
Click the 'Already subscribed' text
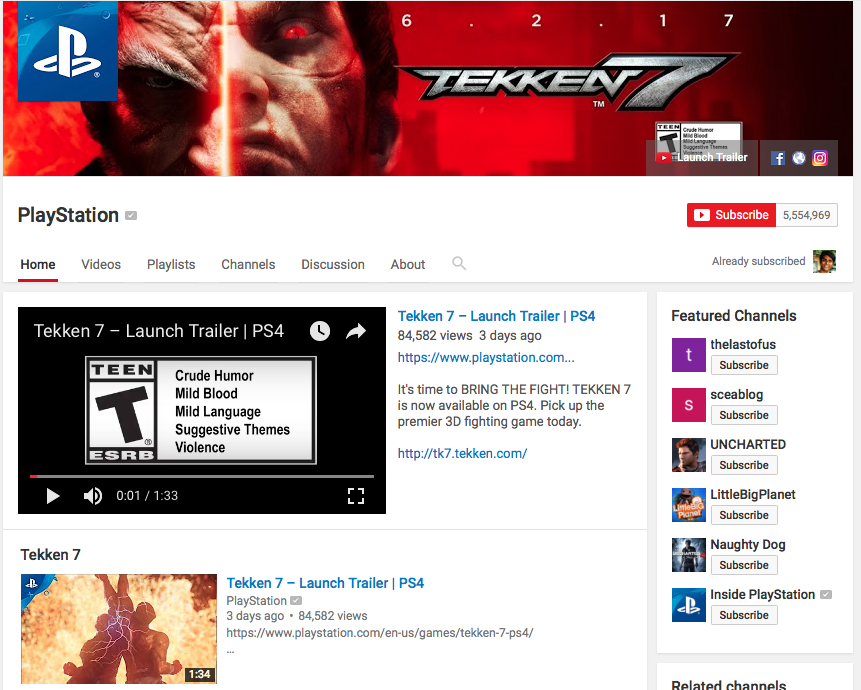pyautogui.click(x=758, y=261)
